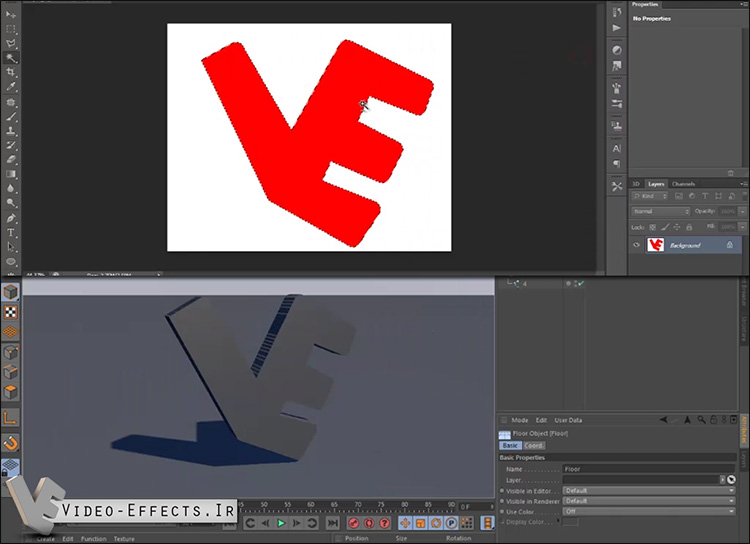Select the Gradient tool
750x544 pixels.
11,174
